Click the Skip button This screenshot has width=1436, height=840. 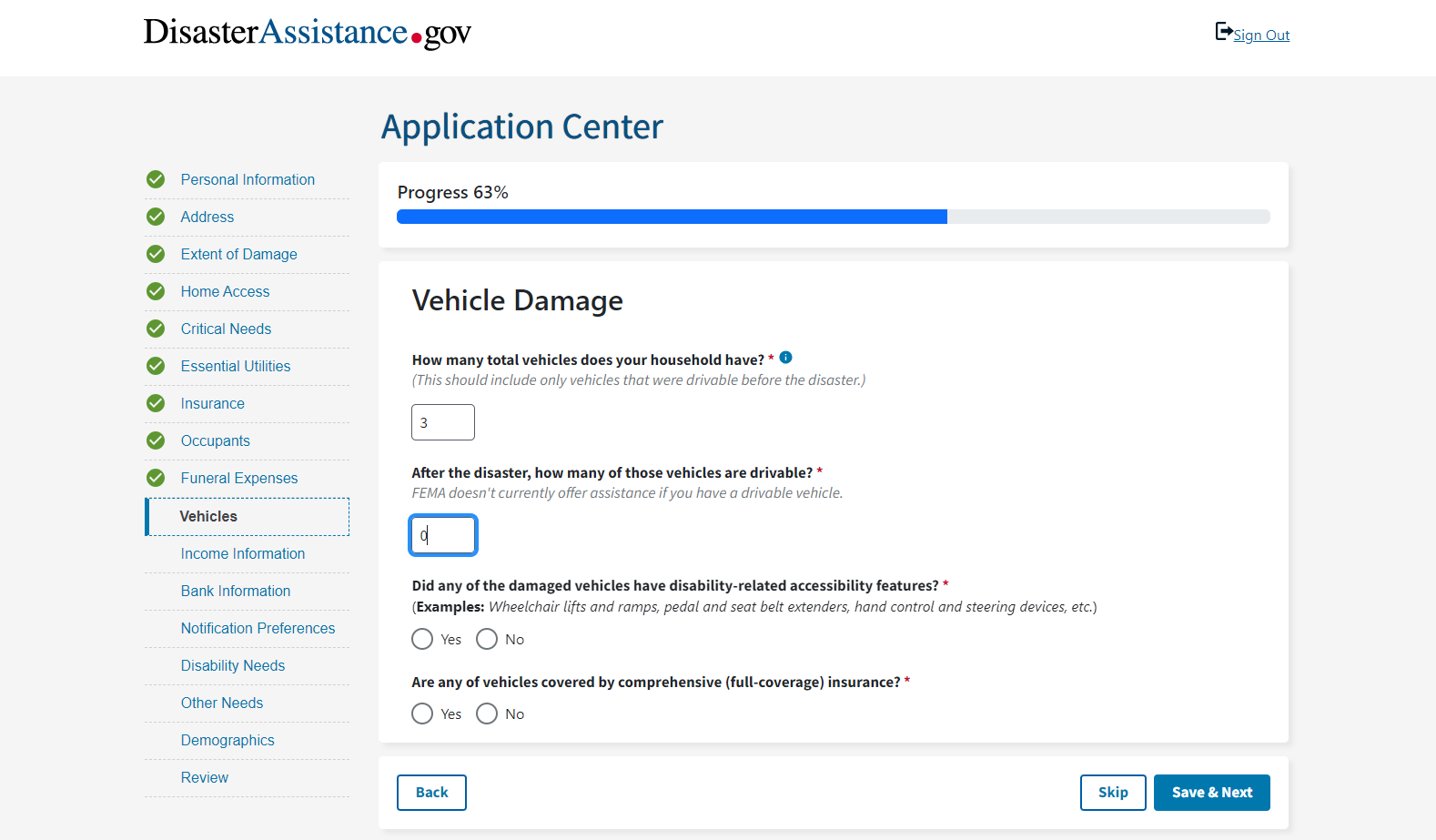click(1112, 793)
